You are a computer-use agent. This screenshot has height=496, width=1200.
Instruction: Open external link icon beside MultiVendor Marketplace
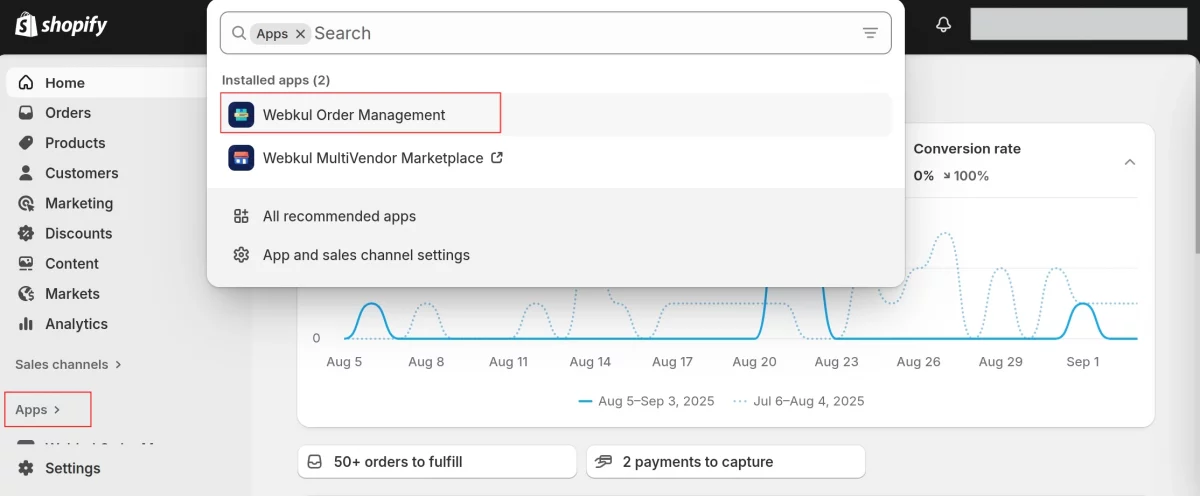pyautogui.click(x=497, y=158)
